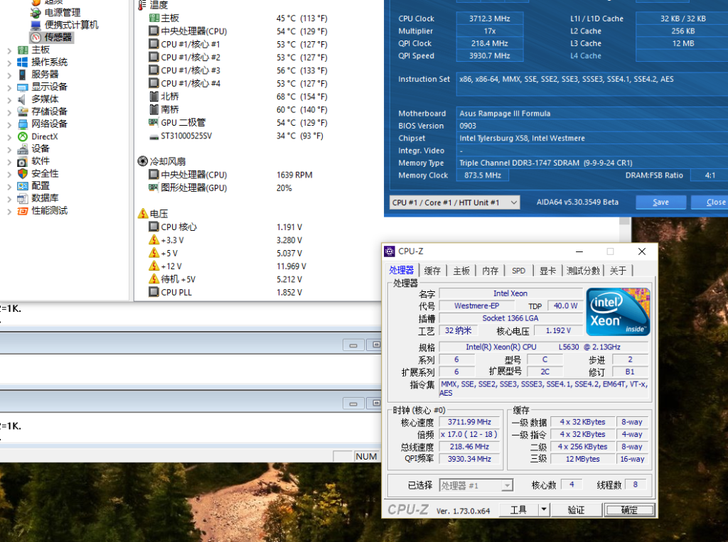Expand the 性能测试 tree node
The image size is (728, 542).
9,211
